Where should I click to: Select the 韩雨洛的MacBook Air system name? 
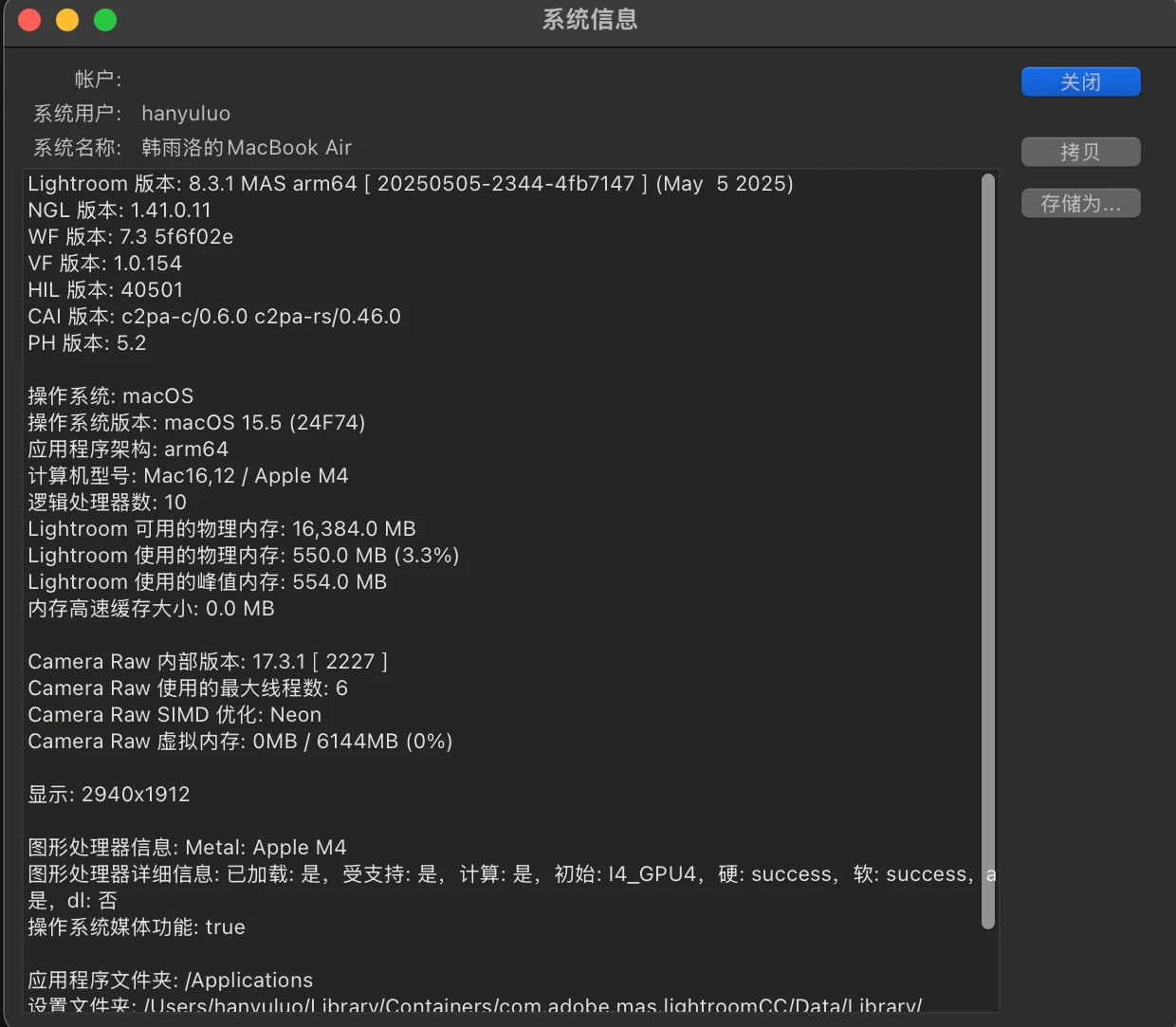tap(247, 148)
